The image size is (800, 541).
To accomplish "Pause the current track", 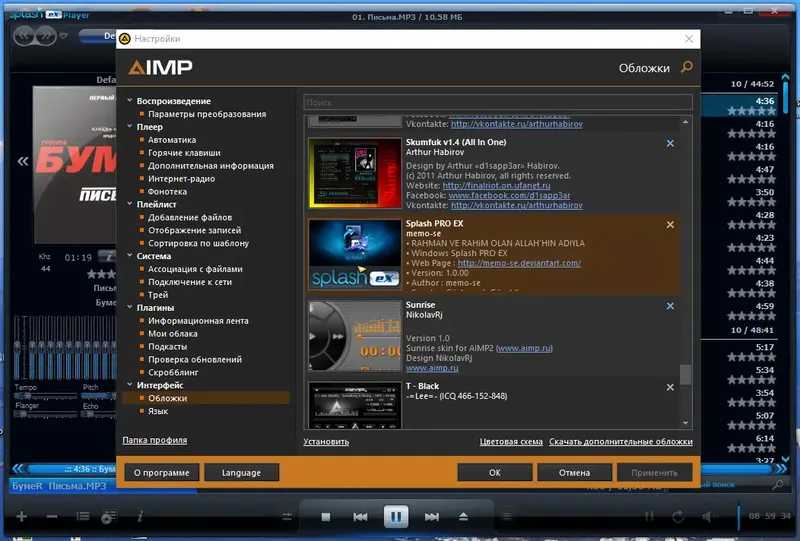I will click(396, 517).
